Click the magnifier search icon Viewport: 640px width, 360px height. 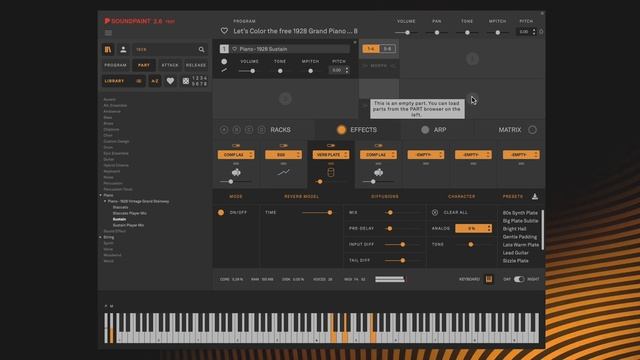pos(201,49)
